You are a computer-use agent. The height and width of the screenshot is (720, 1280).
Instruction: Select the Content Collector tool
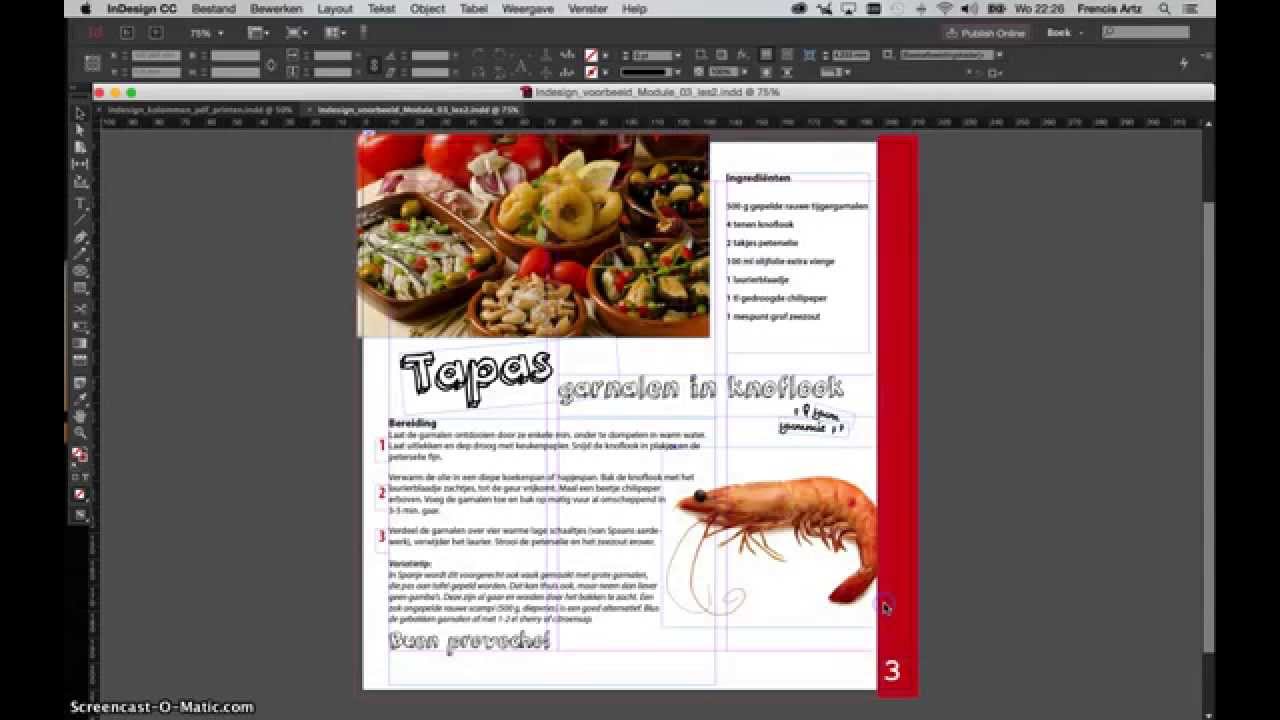(x=80, y=182)
